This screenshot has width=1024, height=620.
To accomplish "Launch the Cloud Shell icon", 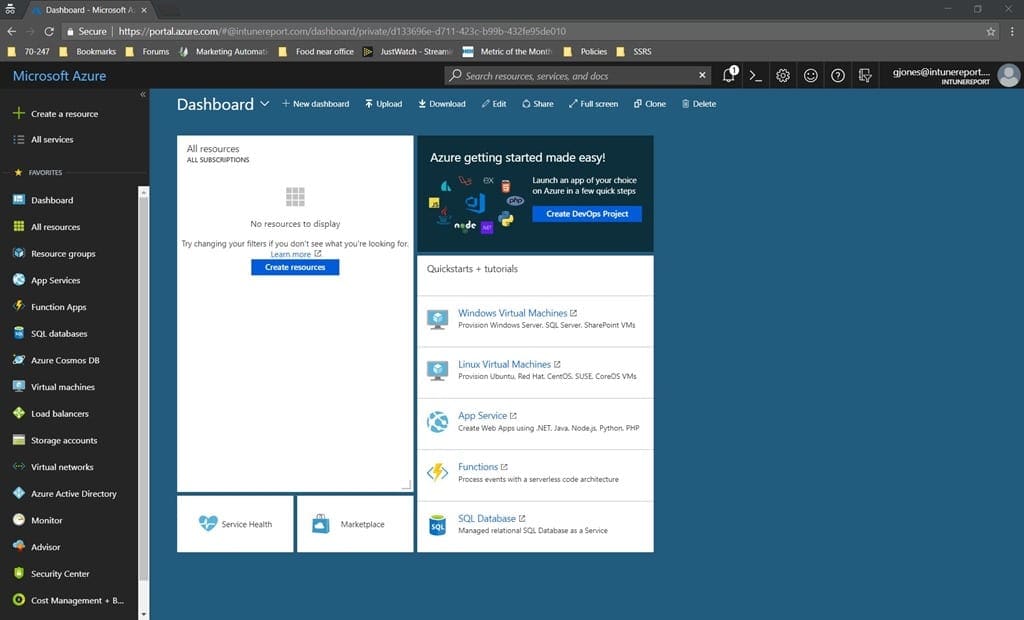I will coord(756,76).
